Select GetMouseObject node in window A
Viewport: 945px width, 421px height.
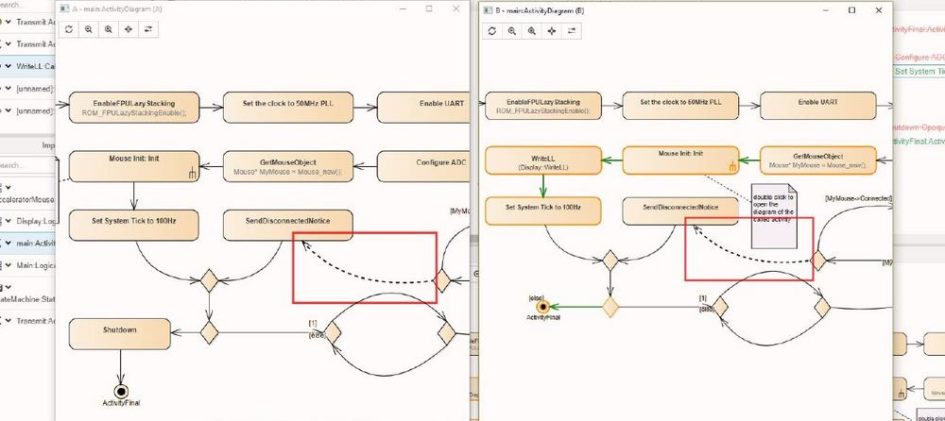(x=288, y=166)
